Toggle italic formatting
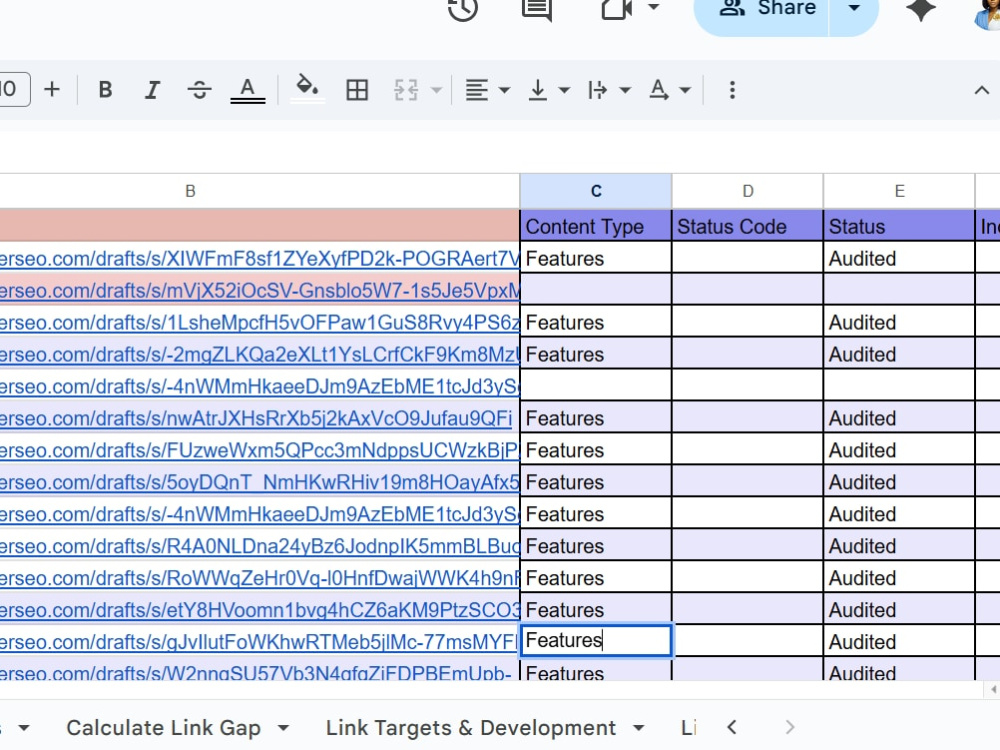The height and width of the screenshot is (750, 1000). (152, 90)
